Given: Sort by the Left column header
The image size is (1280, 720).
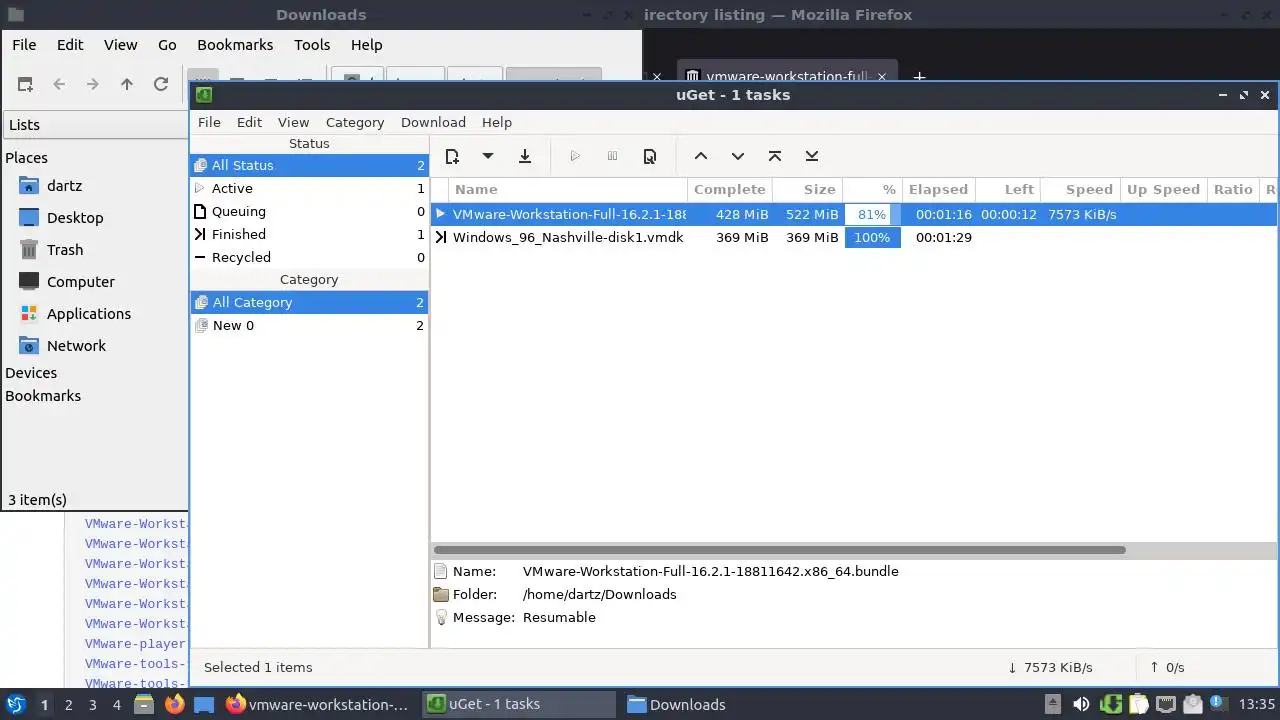Looking at the screenshot, I should (x=1008, y=189).
